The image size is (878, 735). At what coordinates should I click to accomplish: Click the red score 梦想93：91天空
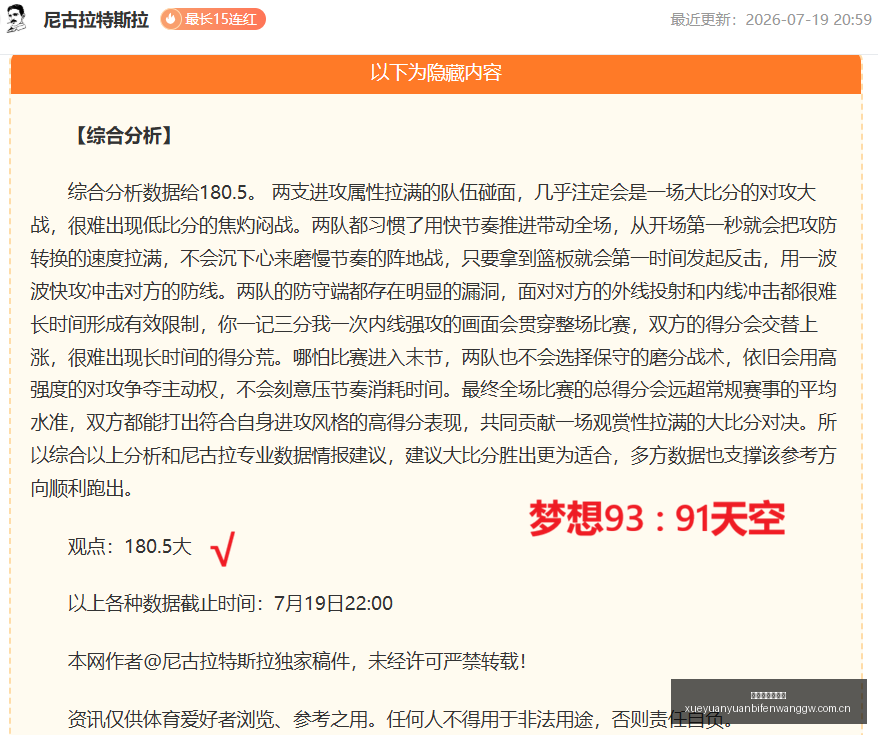(x=657, y=519)
